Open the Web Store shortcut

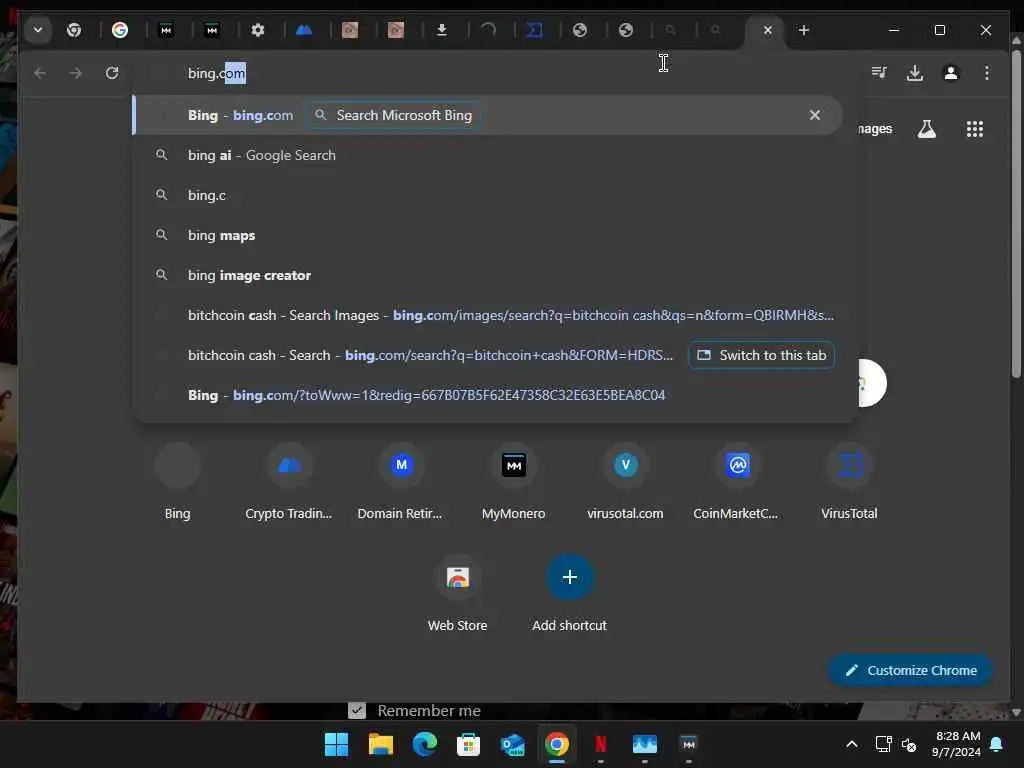(457, 594)
